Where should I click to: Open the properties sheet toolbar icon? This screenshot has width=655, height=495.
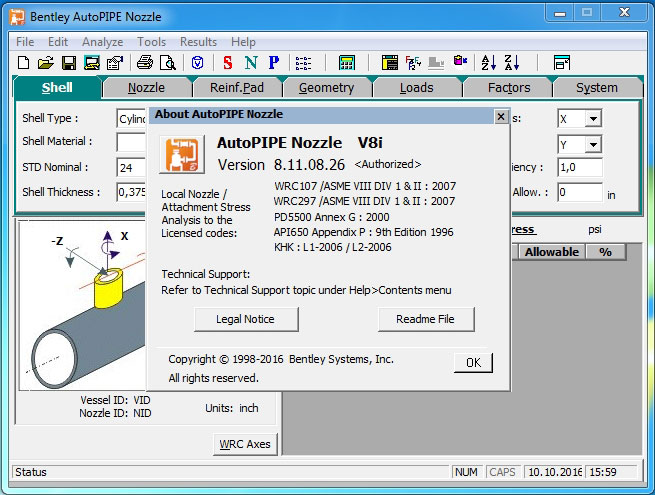pos(114,63)
